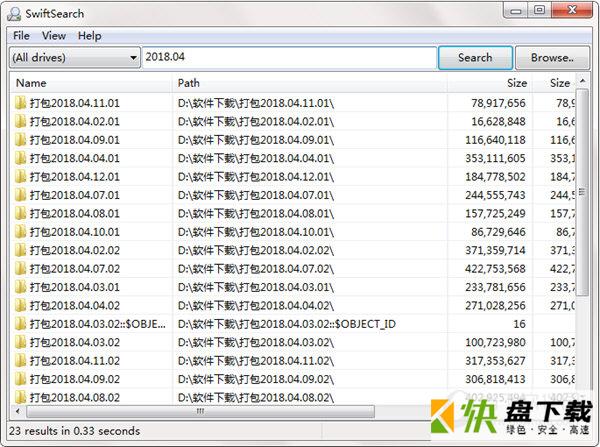The width and height of the screenshot is (600, 447).
Task: Select the name 打包2018.04.02.02
Action: click(75, 250)
